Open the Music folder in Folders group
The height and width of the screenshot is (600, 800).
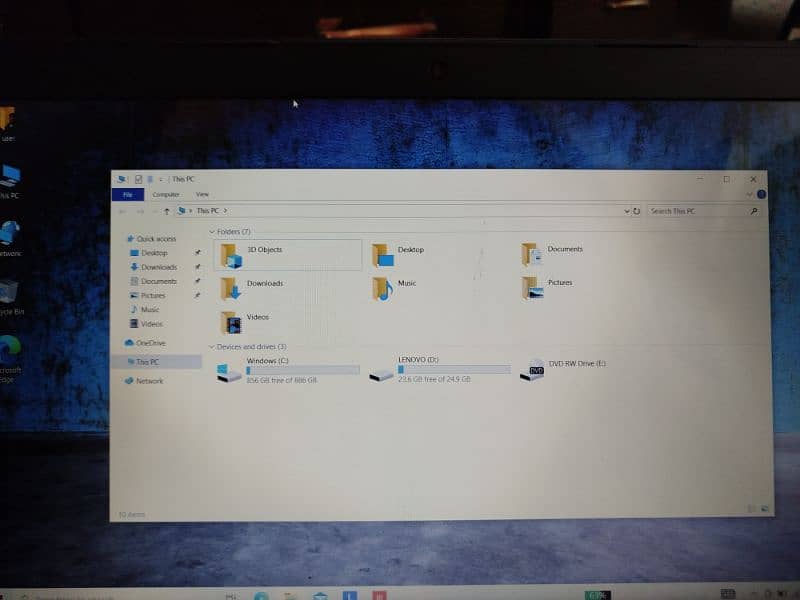coord(394,288)
